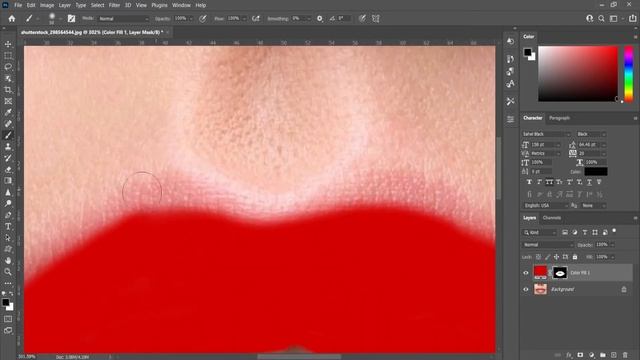640x360 pixels.
Task: Toggle All Caps in Character panel
Action: tap(549, 182)
